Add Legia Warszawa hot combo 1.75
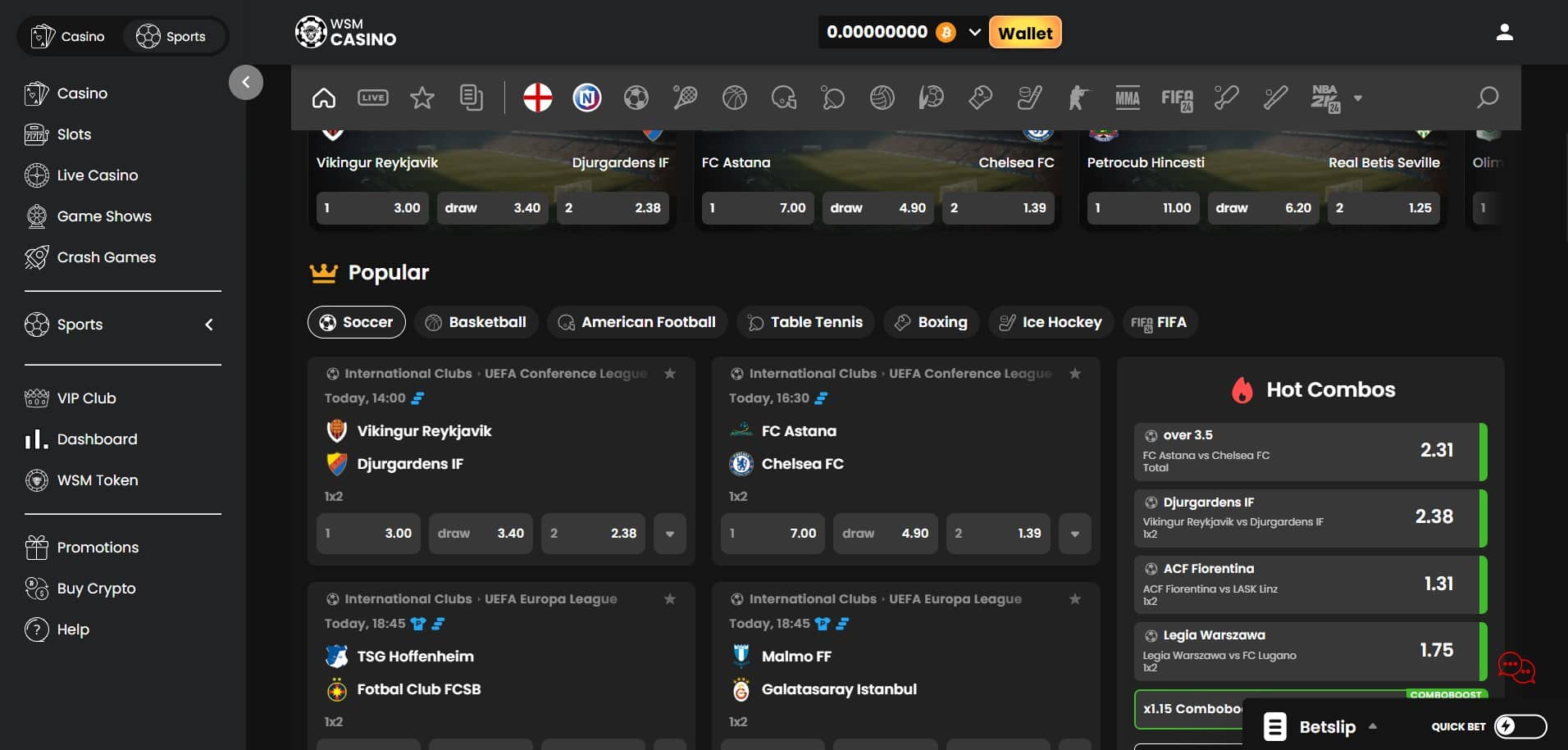 (1310, 652)
